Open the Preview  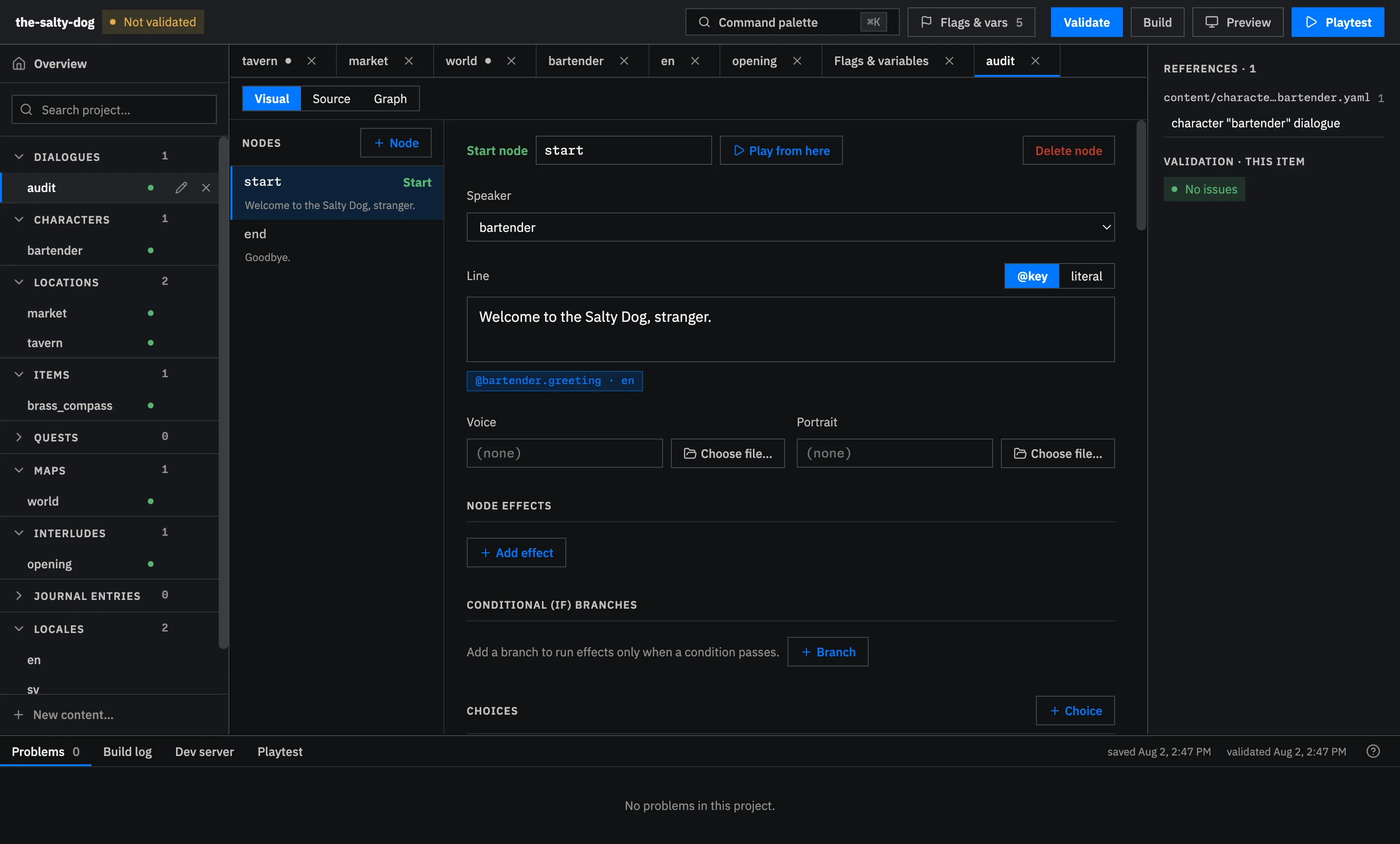(1238, 22)
